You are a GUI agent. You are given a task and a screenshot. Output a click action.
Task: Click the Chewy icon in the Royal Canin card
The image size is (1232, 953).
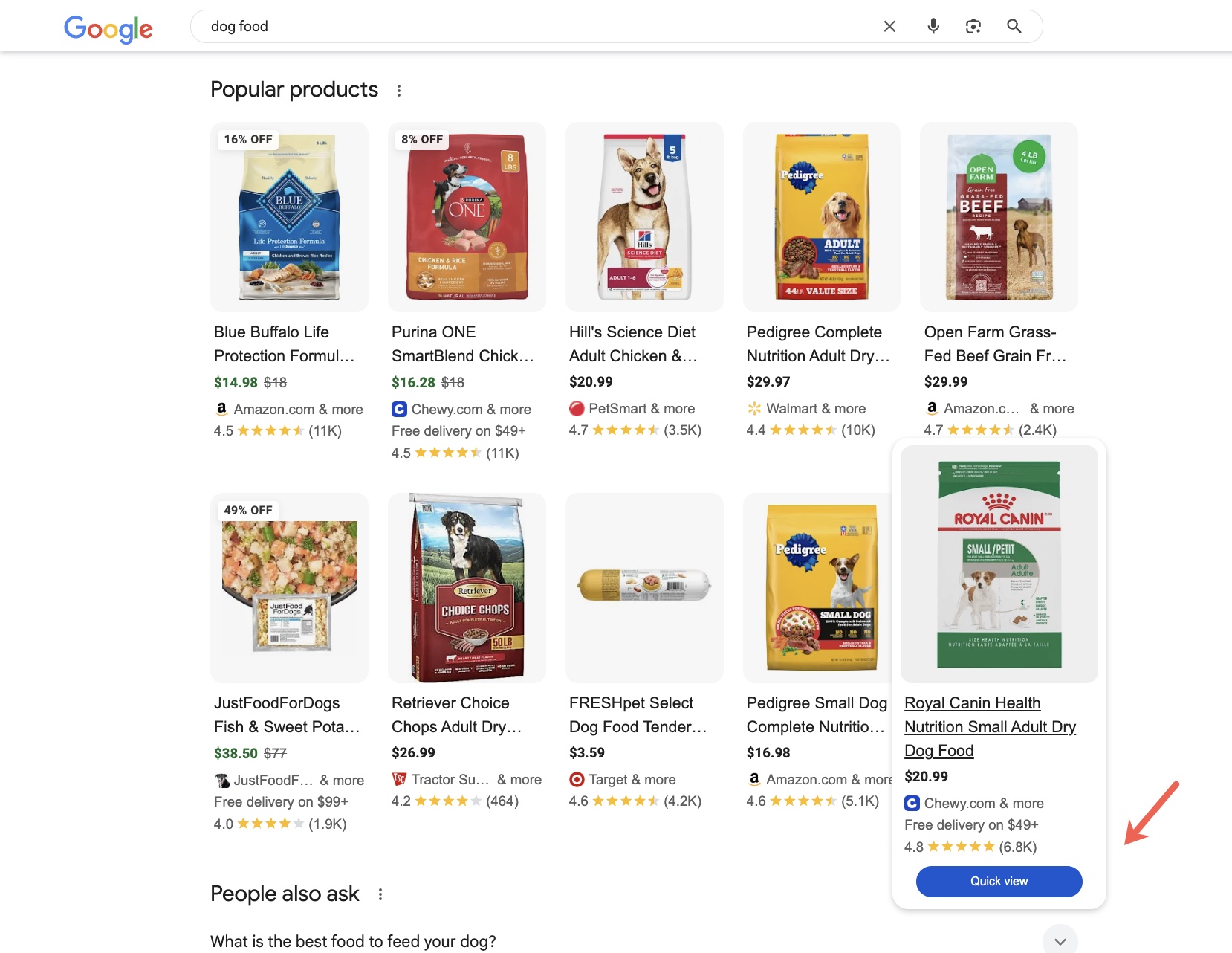pos(911,803)
